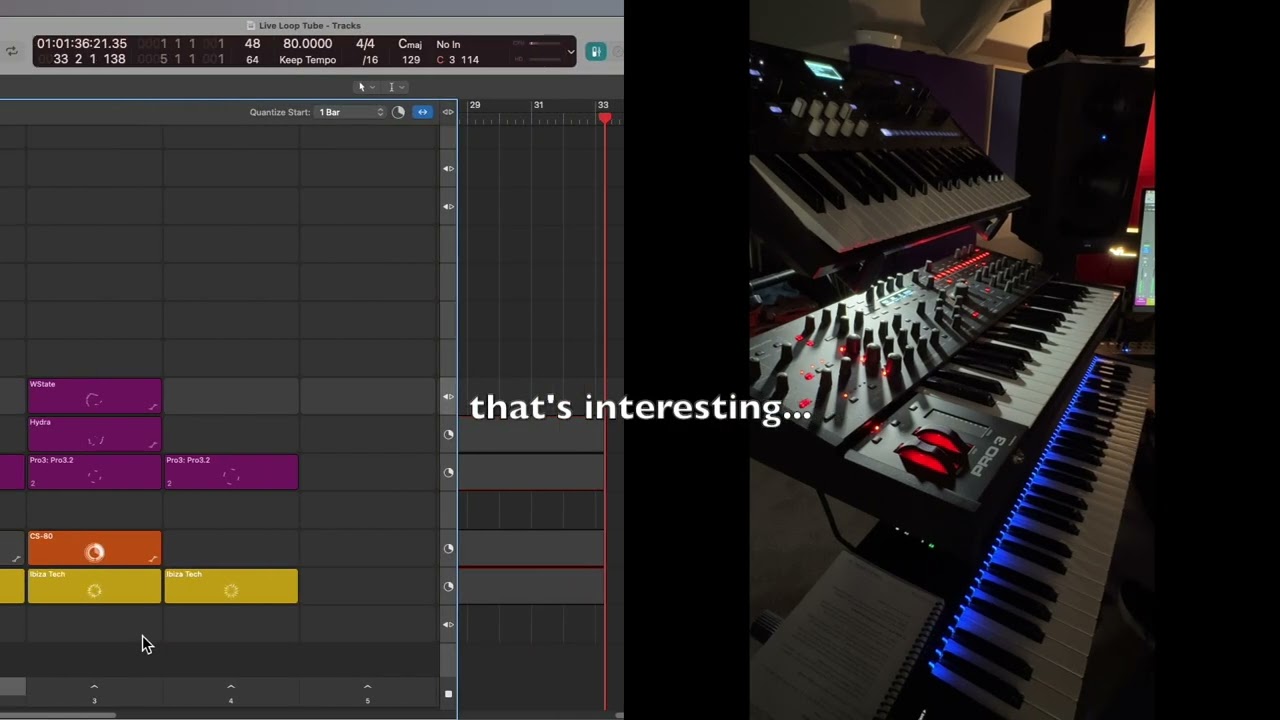Select the WState loop cell
Image resolution: width=1280 pixels, height=720 pixels.
coord(94,396)
